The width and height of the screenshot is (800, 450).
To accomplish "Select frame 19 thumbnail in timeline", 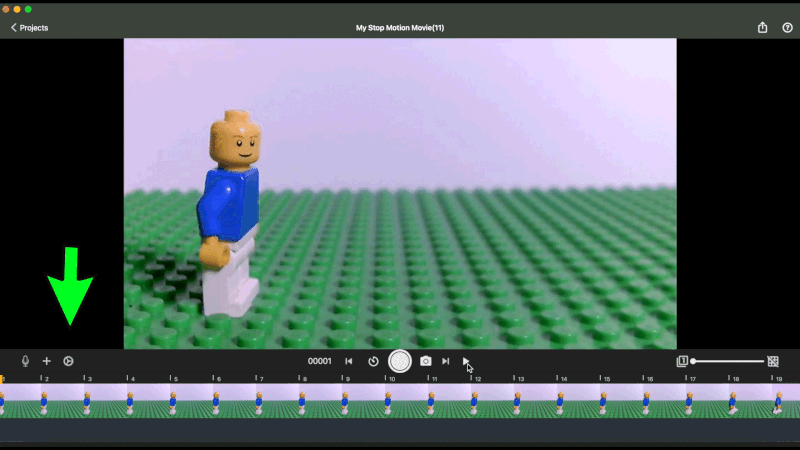I will pos(786,401).
